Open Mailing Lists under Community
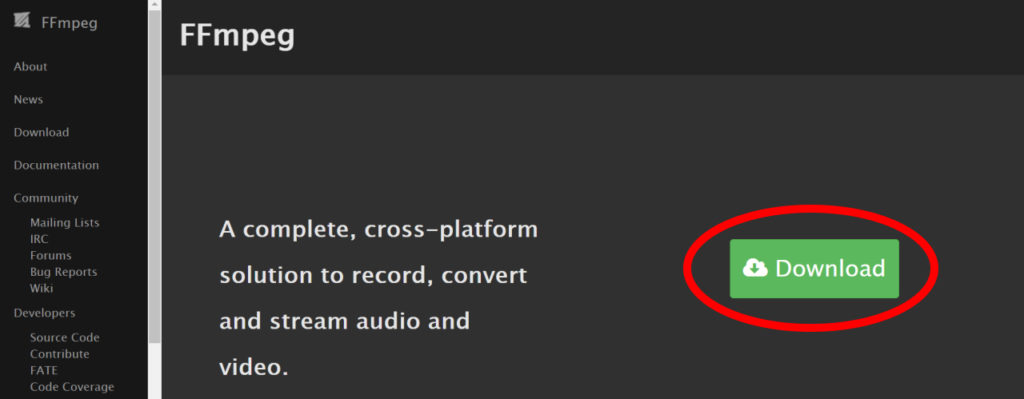This screenshot has height=399, width=1024. click(x=65, y=223)
